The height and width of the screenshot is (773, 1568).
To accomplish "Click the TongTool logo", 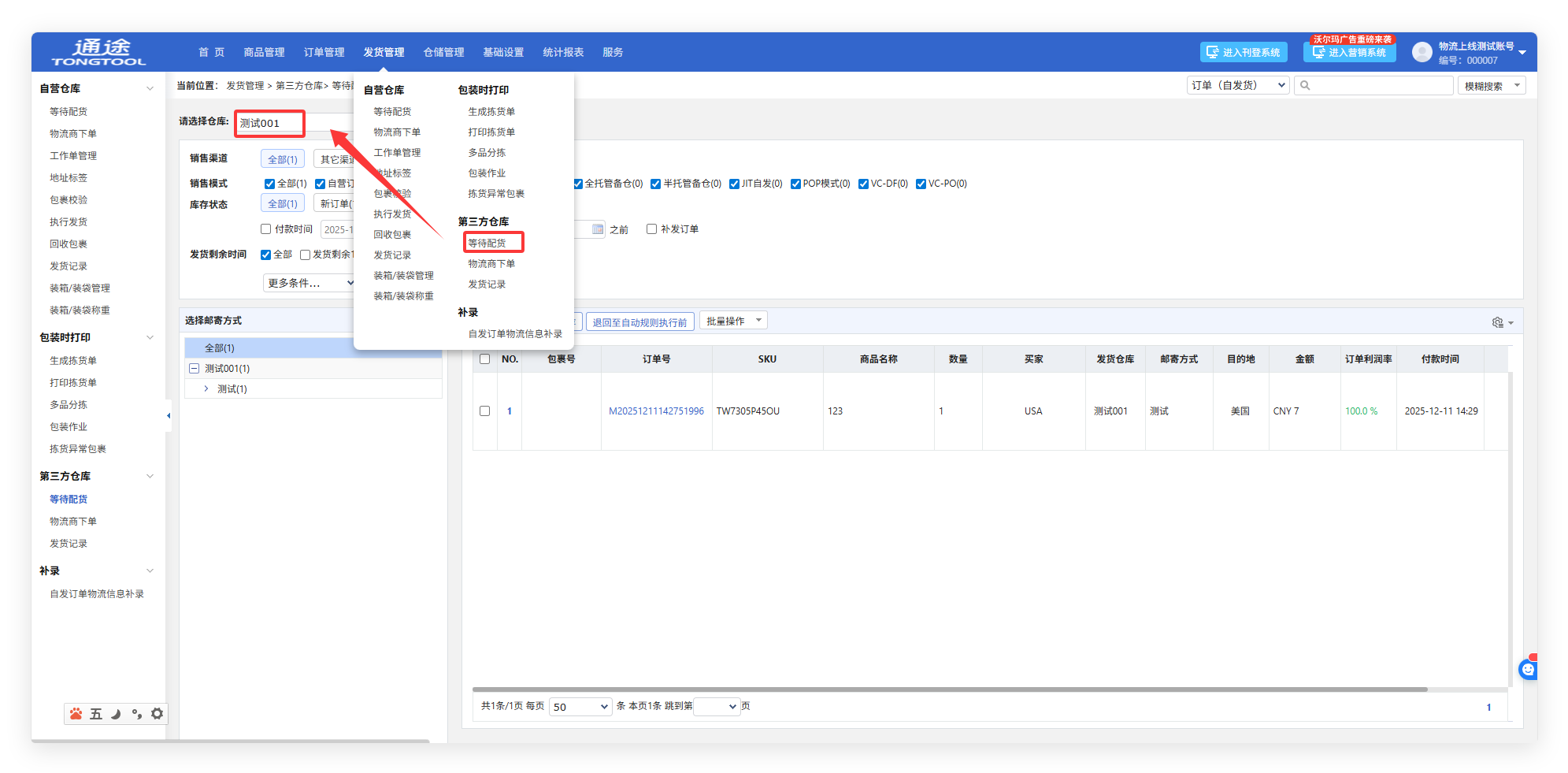I will click(98, 52).
